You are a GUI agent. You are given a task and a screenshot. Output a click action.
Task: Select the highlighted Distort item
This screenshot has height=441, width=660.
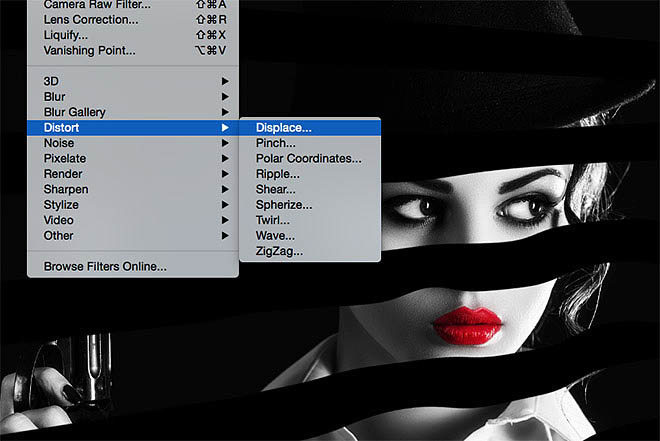[133, 128]
